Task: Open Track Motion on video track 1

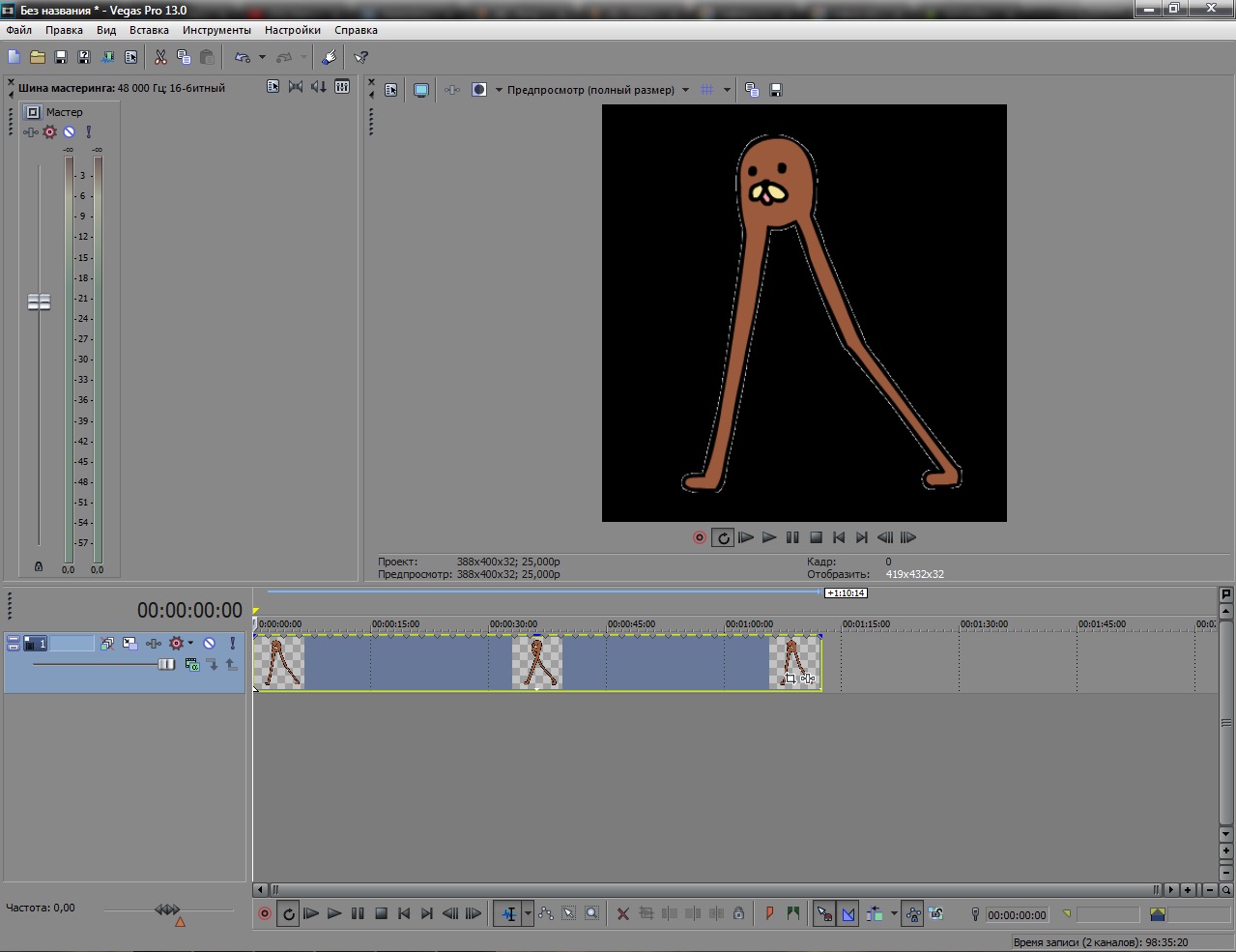Action: [x=129, y=643]
